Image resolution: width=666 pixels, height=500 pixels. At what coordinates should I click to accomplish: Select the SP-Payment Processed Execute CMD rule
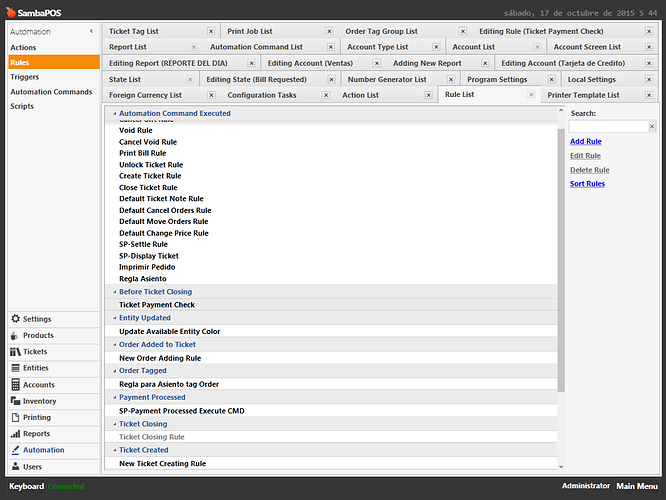pyautogui.click(x=331, y=411)
